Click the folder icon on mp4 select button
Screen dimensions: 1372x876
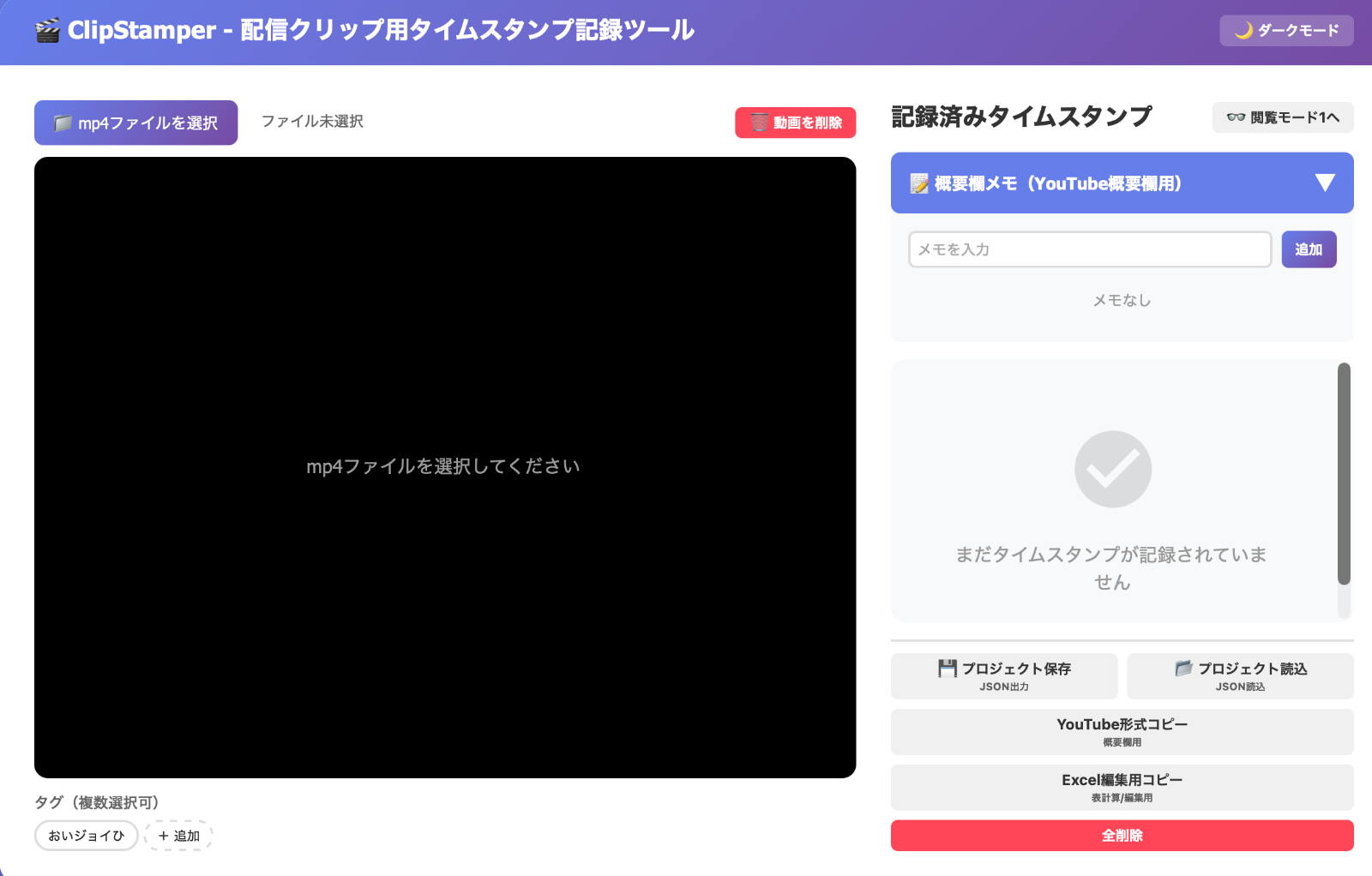63,123
